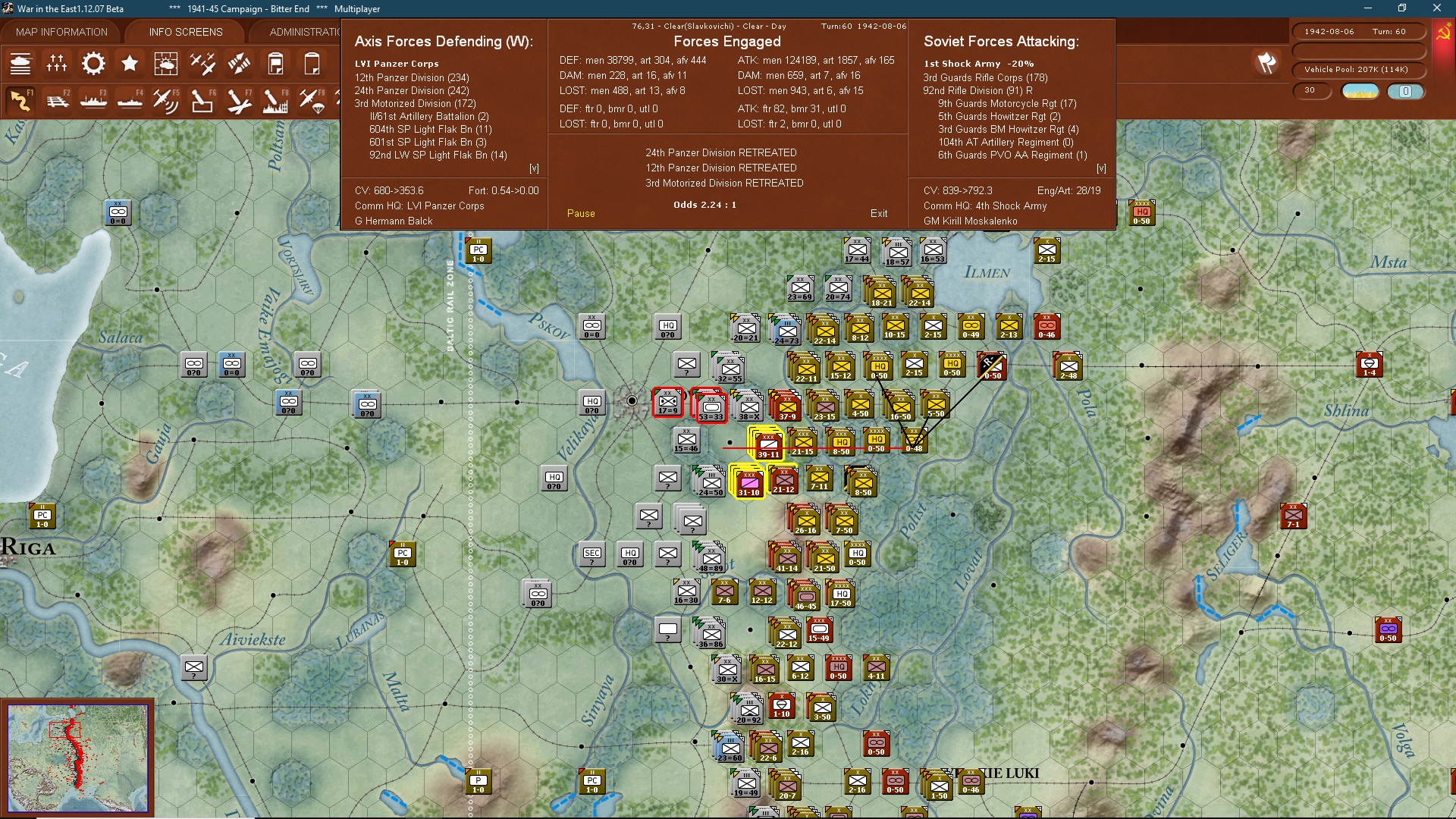Image resolution: width=1456 pixels, height=819 pixels.
Task: Select the 2-48 Soviet counter
Action: 1068,366
